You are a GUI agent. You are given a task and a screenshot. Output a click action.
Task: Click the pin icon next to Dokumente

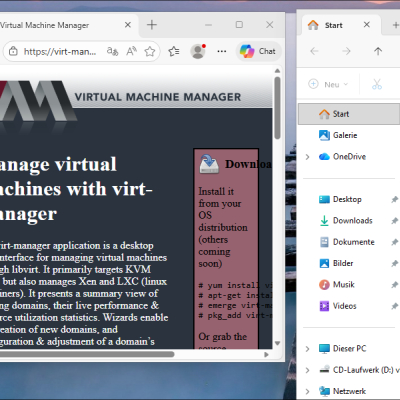tap(395, 242)
